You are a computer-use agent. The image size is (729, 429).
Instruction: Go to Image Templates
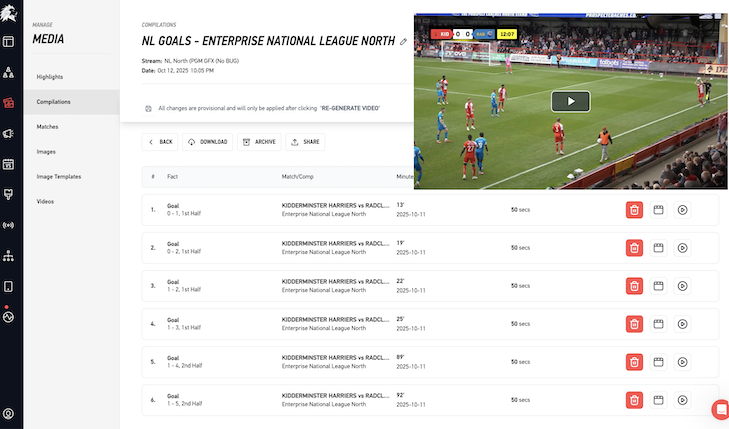click(59, 177)
